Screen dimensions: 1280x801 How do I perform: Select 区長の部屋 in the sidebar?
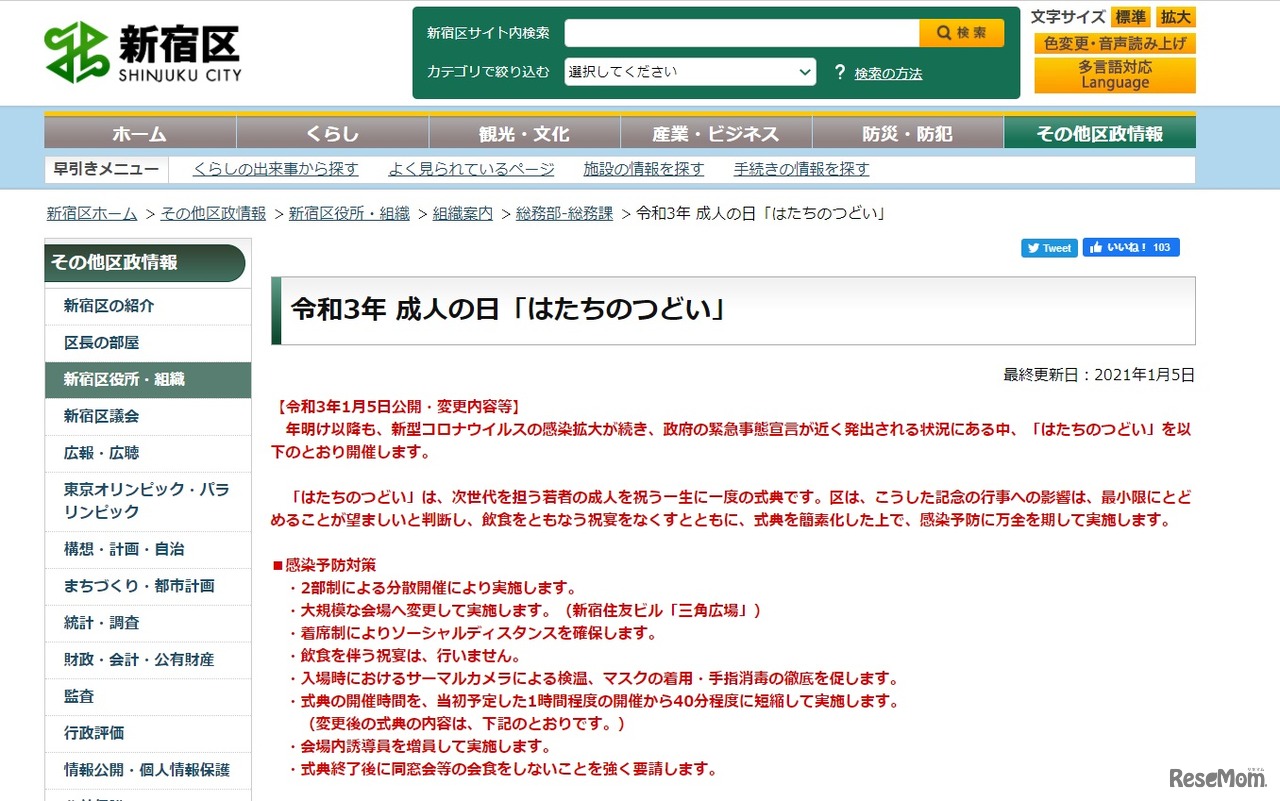click(101, 343)
